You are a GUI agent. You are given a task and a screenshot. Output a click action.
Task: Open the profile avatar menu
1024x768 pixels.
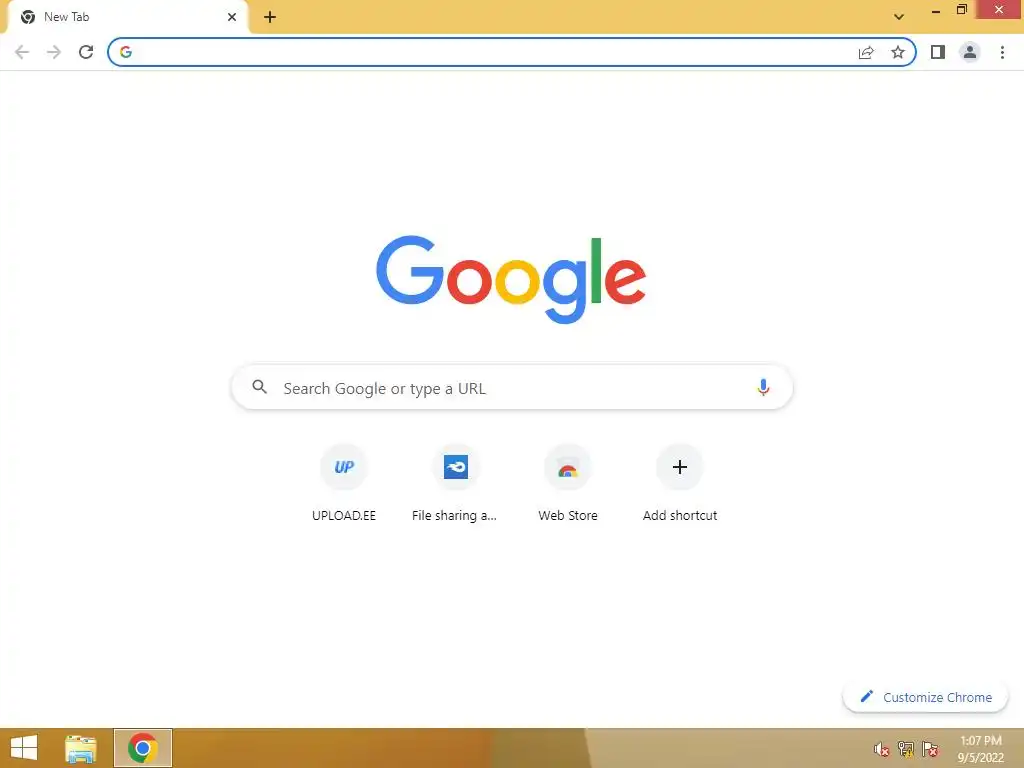[970, 52]
